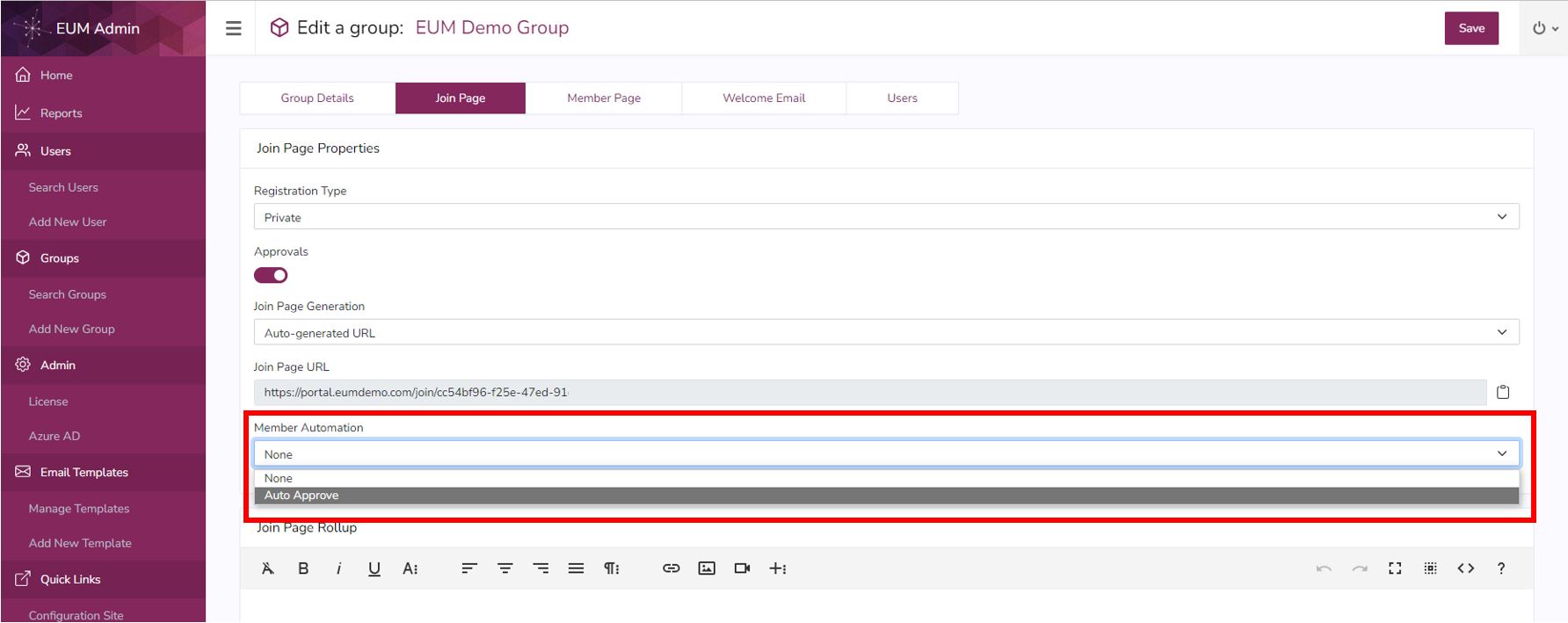1568x623 pixels.
Task: Copy the Join Page URL to clipboard
Action: click(x=1503, y=392)
